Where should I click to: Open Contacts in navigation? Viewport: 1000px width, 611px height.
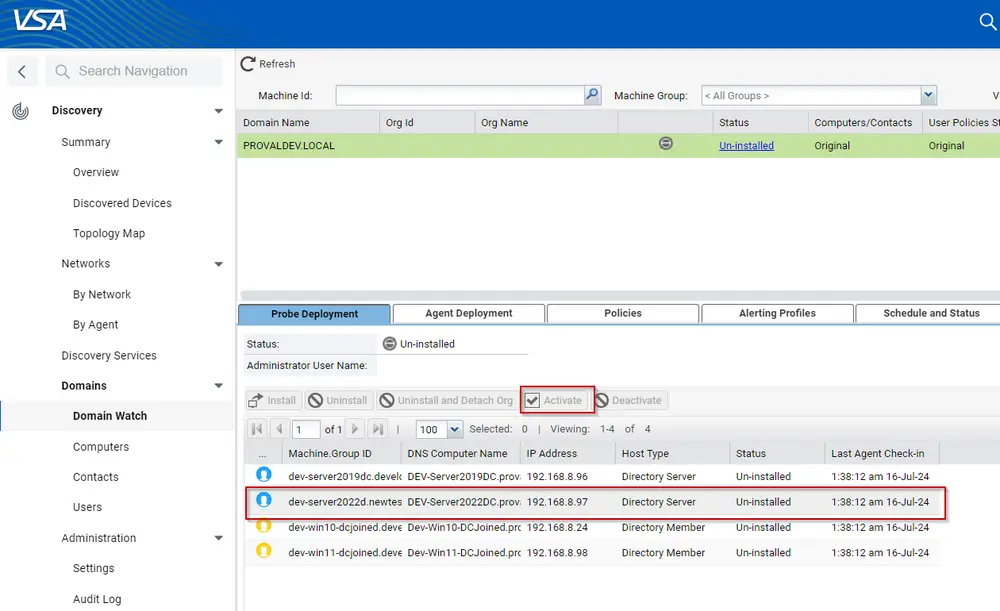(96, 477)
